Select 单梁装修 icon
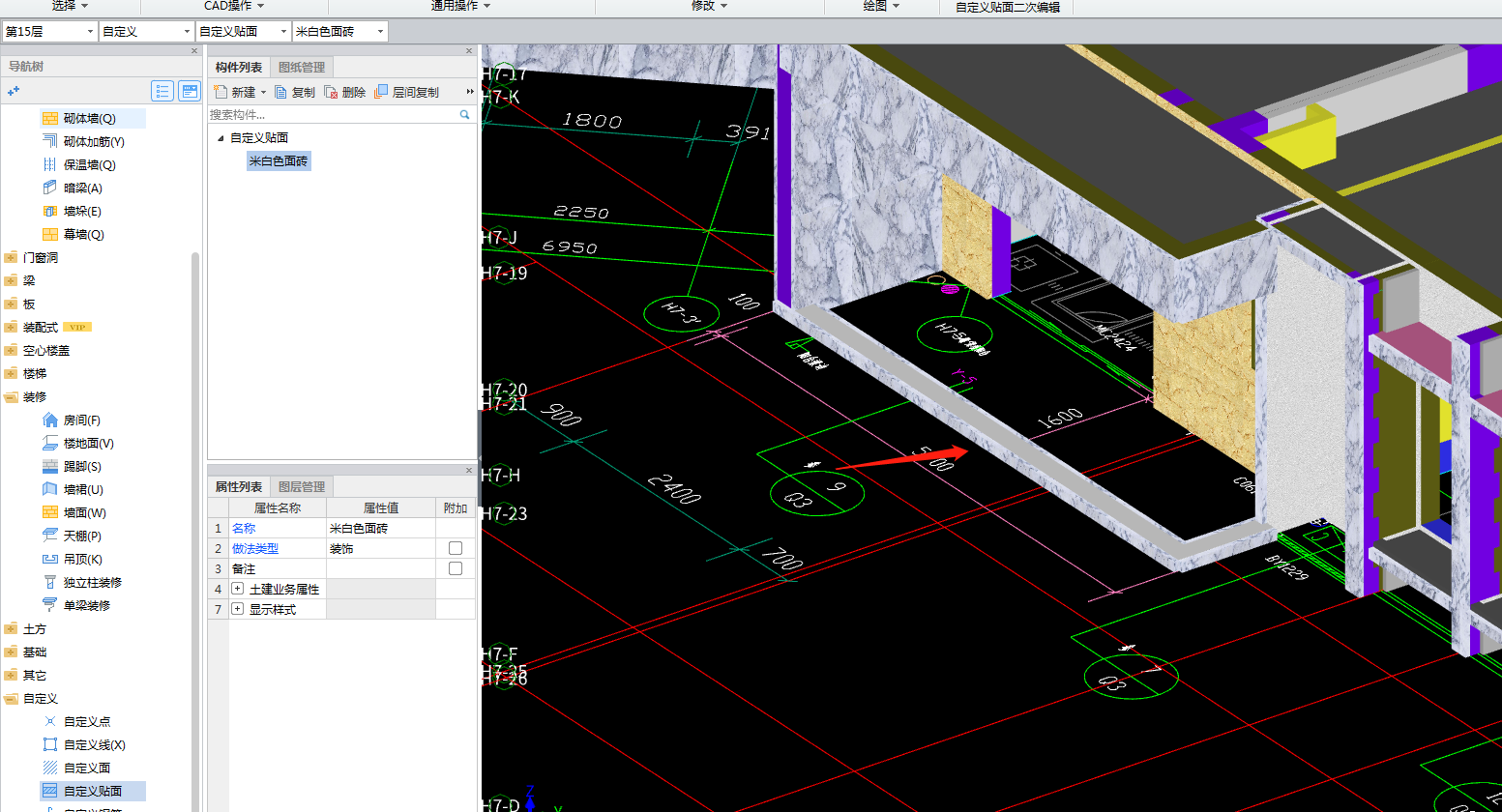This screenshot has width=1502, height=812. (x=50, y=605)
